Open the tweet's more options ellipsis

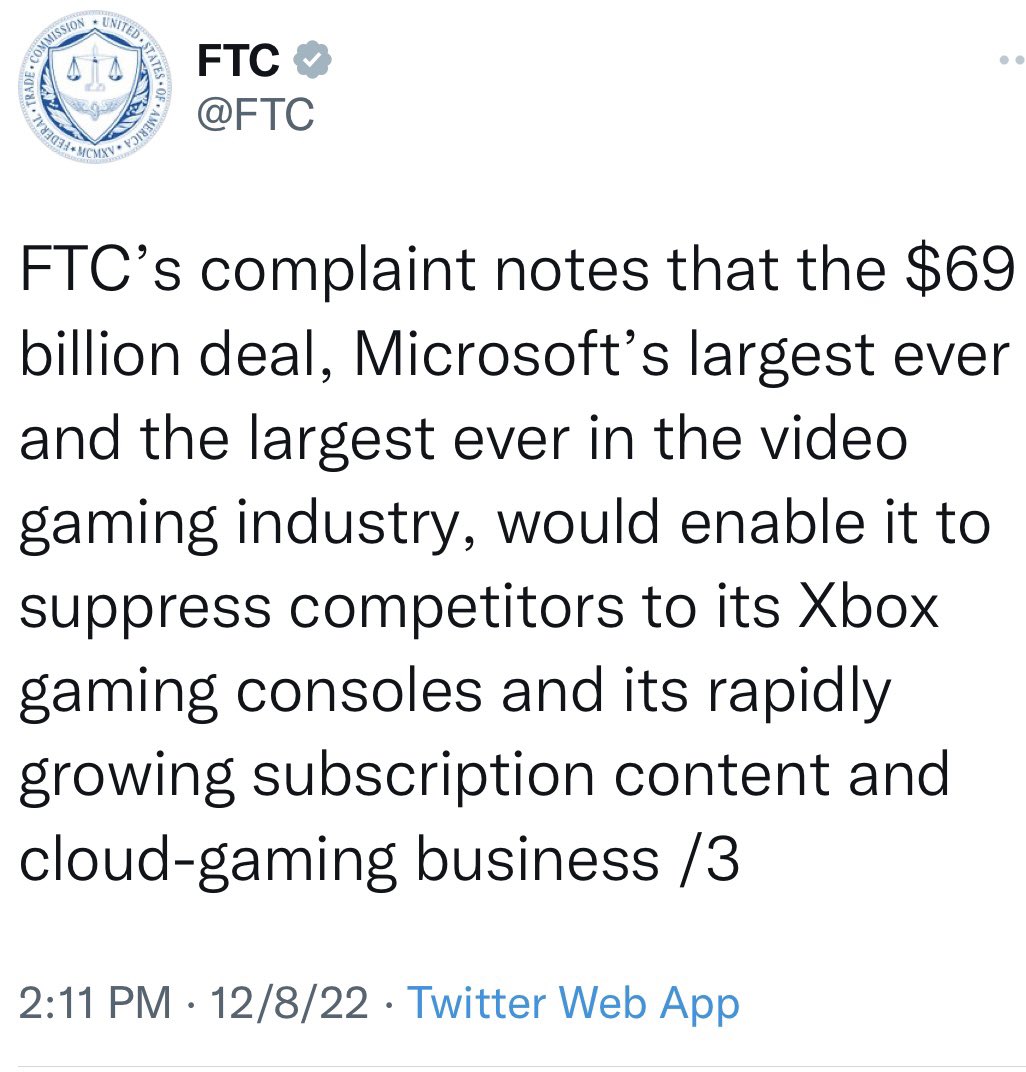(1012, 60)
